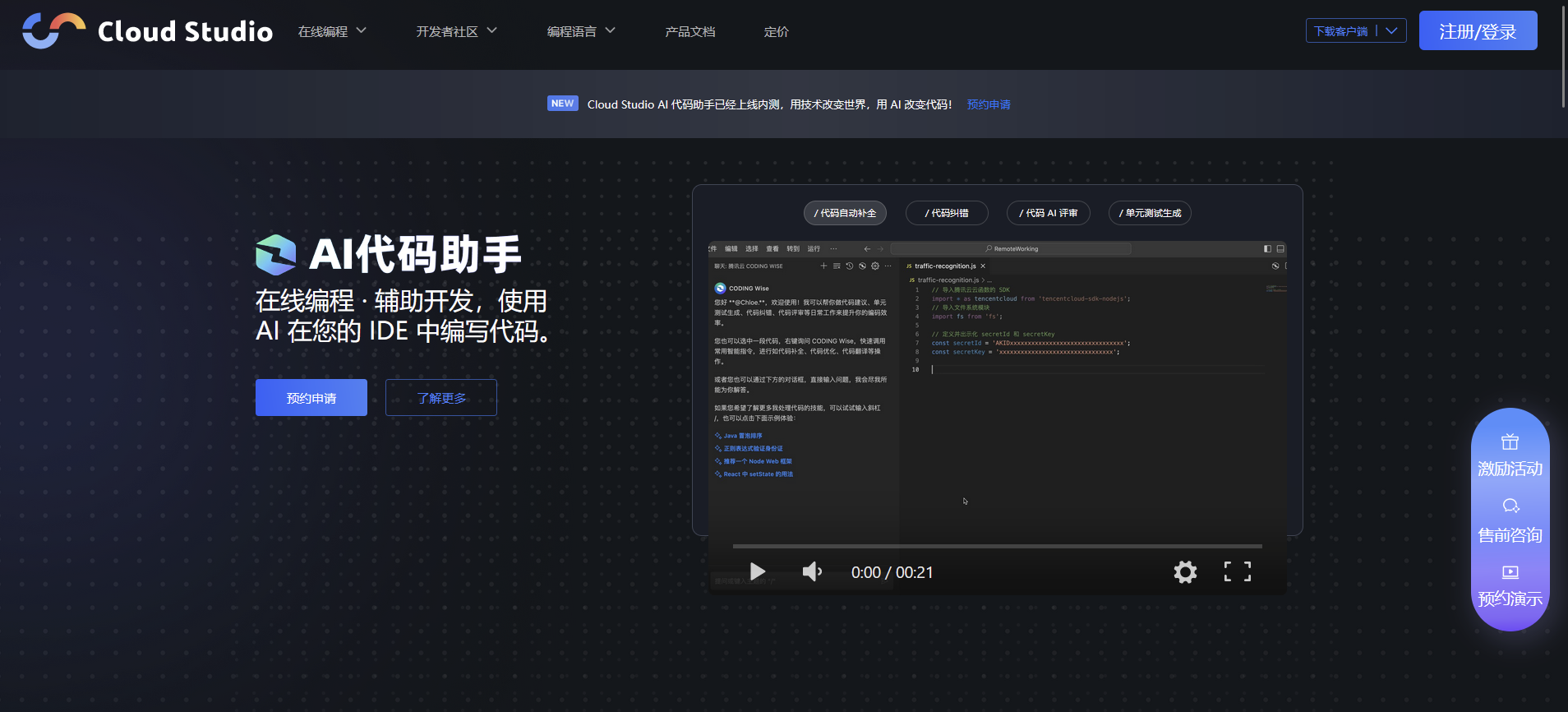Click the 预约申请 link in announcement banner
This screenshot has width=1568, height=712.
[989, 104]
